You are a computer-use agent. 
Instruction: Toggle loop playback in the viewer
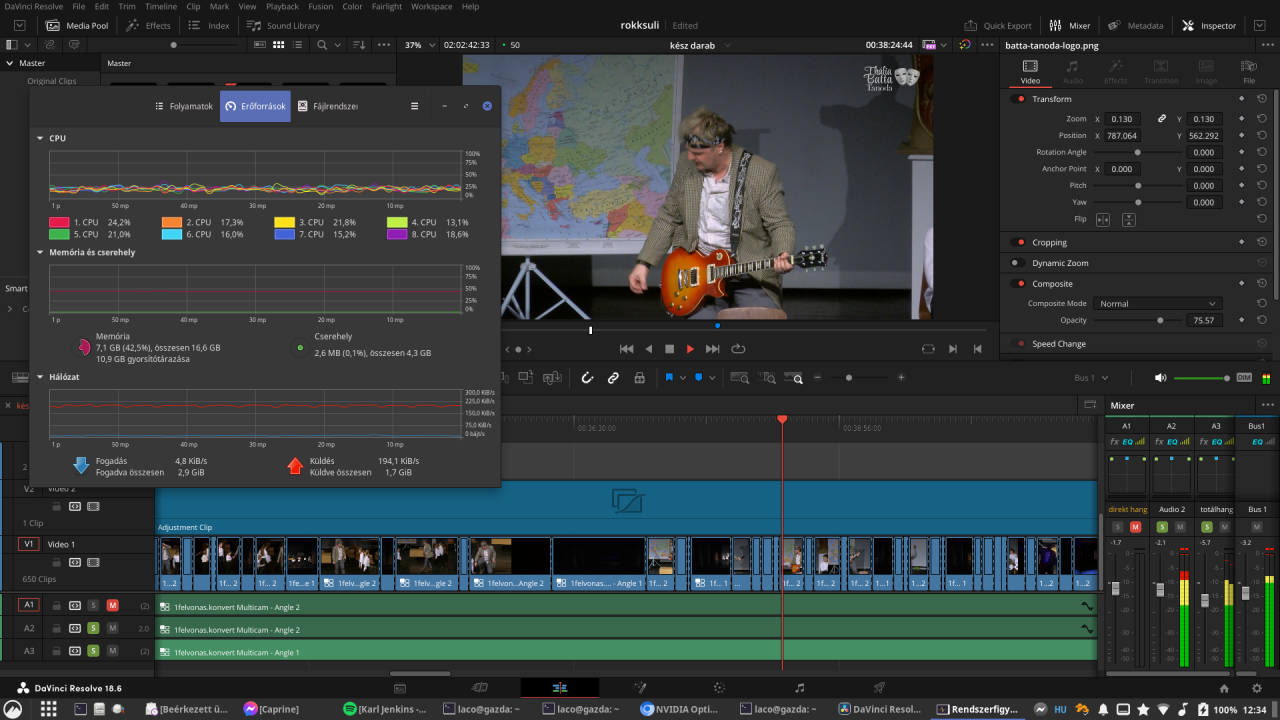(739, 349)
